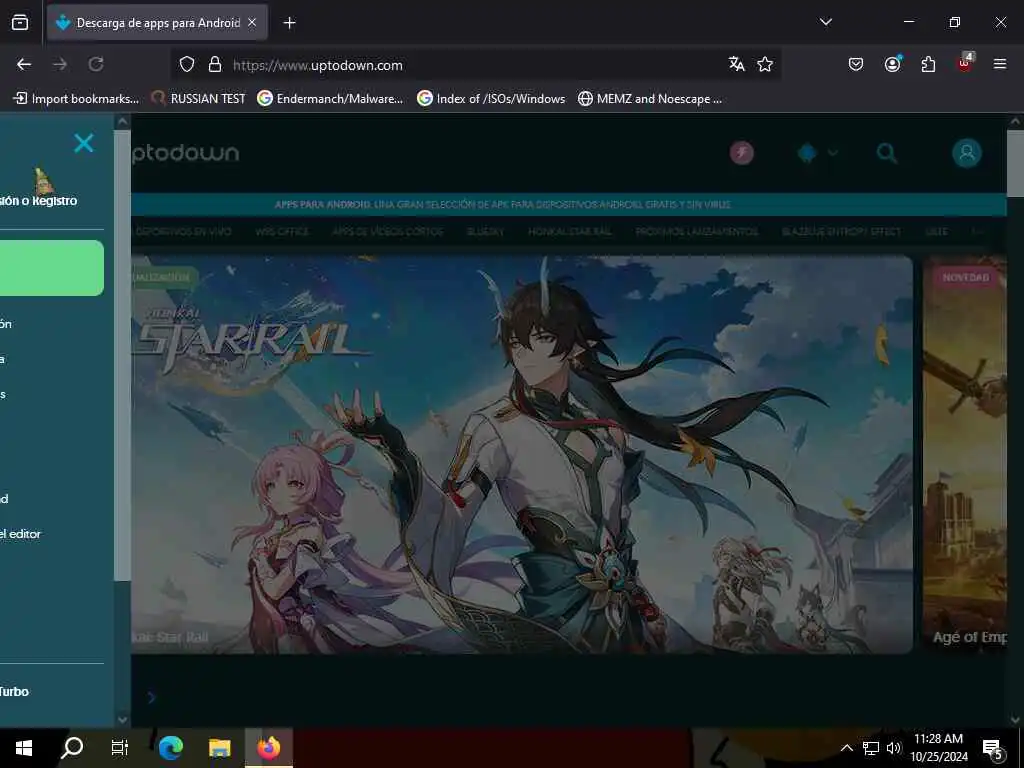The image size is (1024, 768).
Task: Open the network status tray icon
Action: (x=871, y=748)
